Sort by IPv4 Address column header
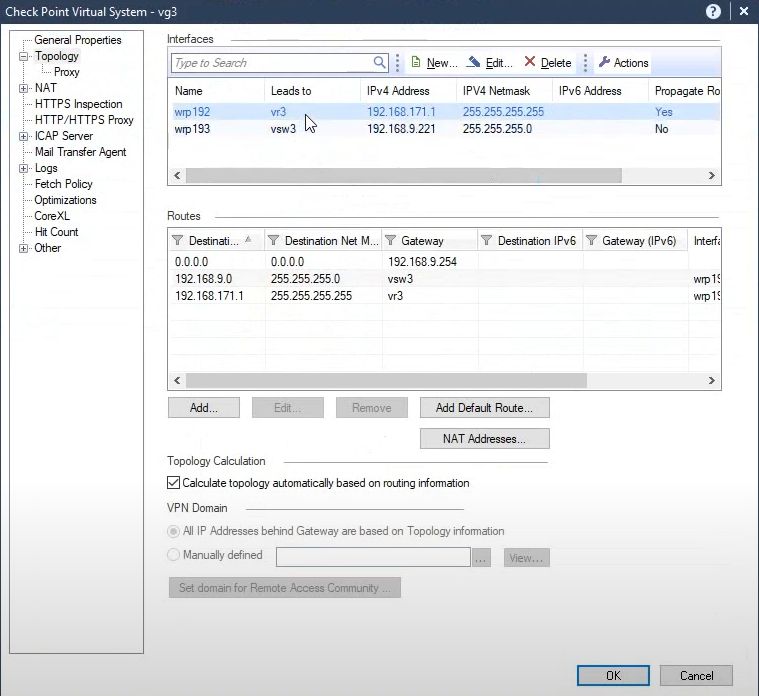 click(x=408, y=91)
